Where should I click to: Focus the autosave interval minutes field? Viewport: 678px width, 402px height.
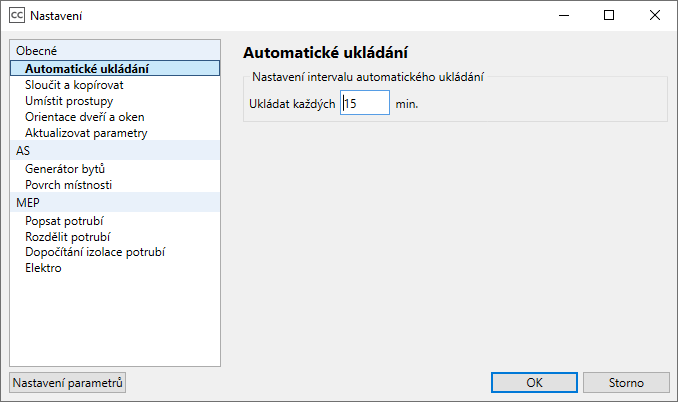point(365,103)
